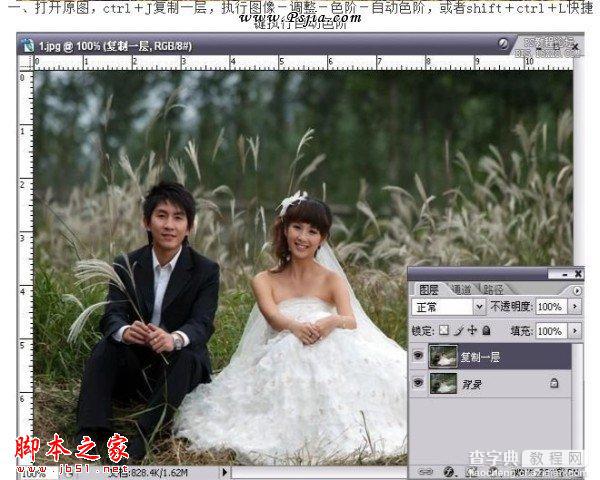Open the 填充 fill slider arrow

coord(574,331)
